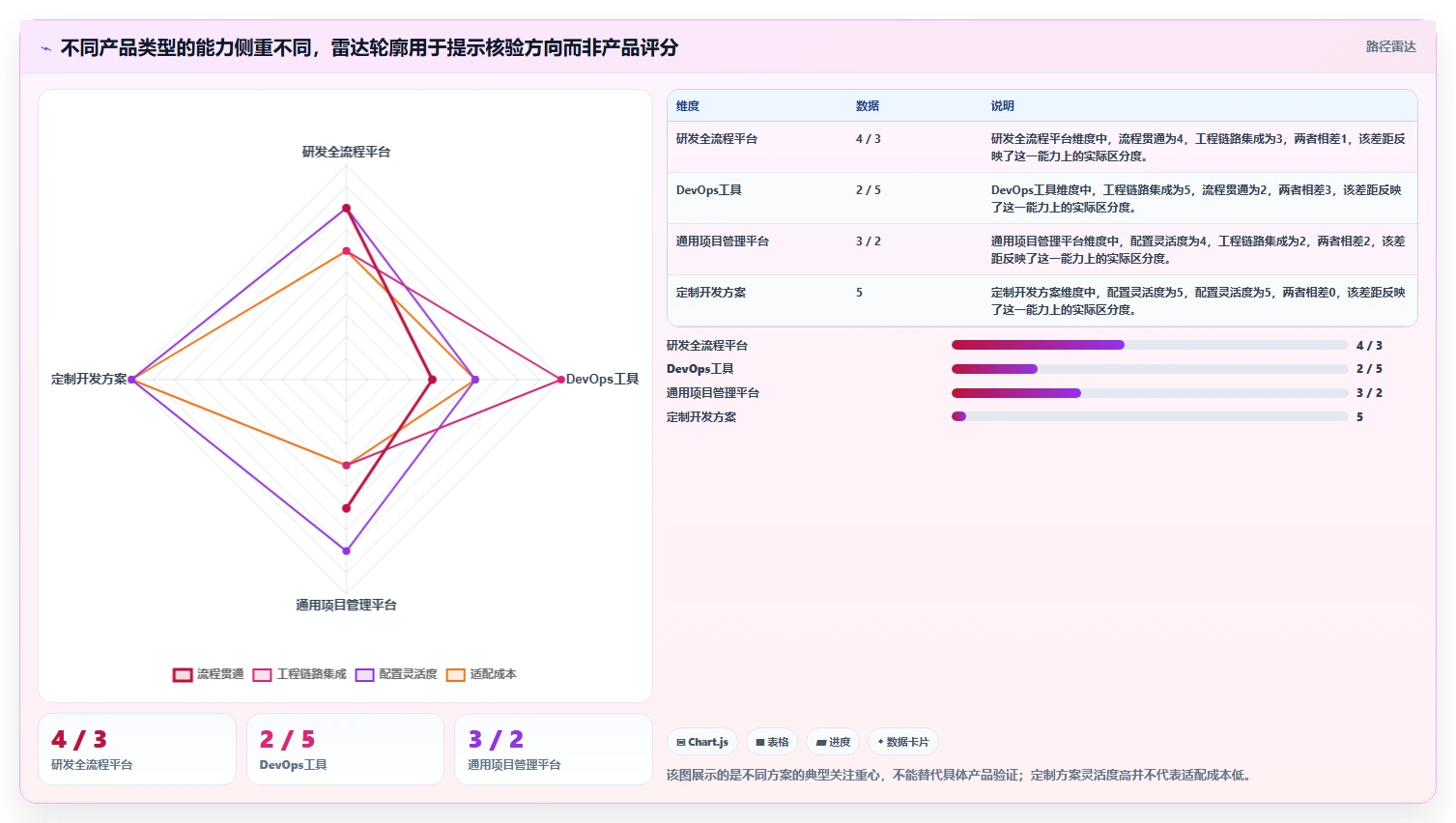Click the purple point lowest on the 通用项目管理平台 axis
Image resolution: width=1456 pixels, height=823 pixels.
pyautogui.click(x=347, y=551)
